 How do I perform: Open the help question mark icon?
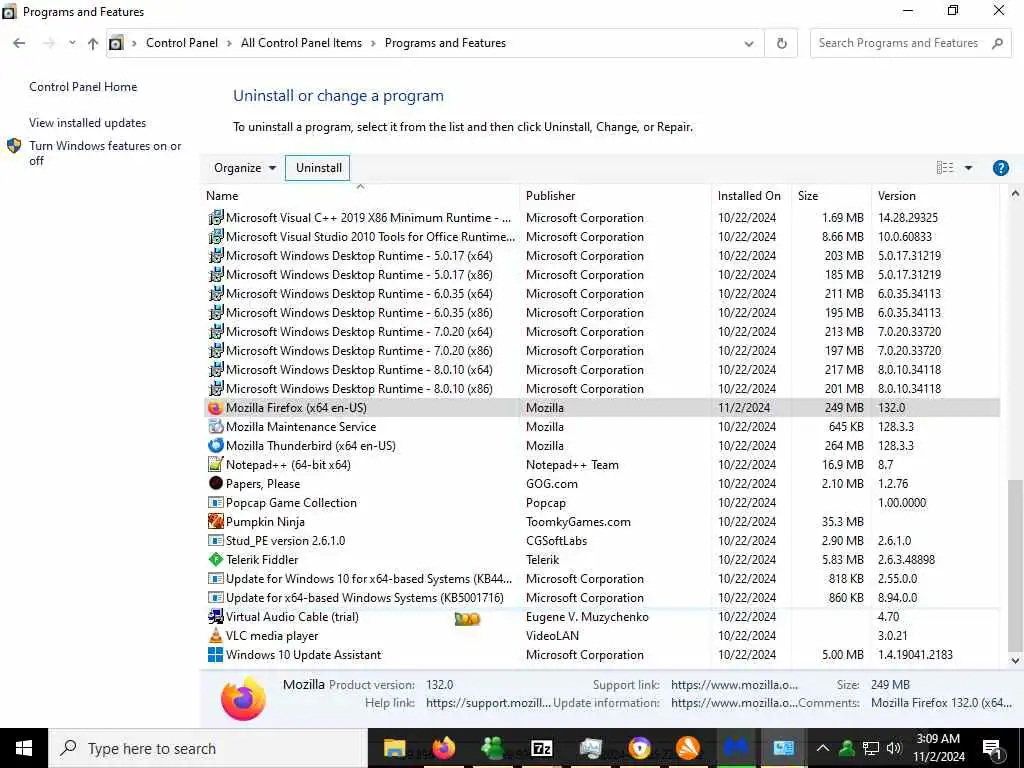1000,168
